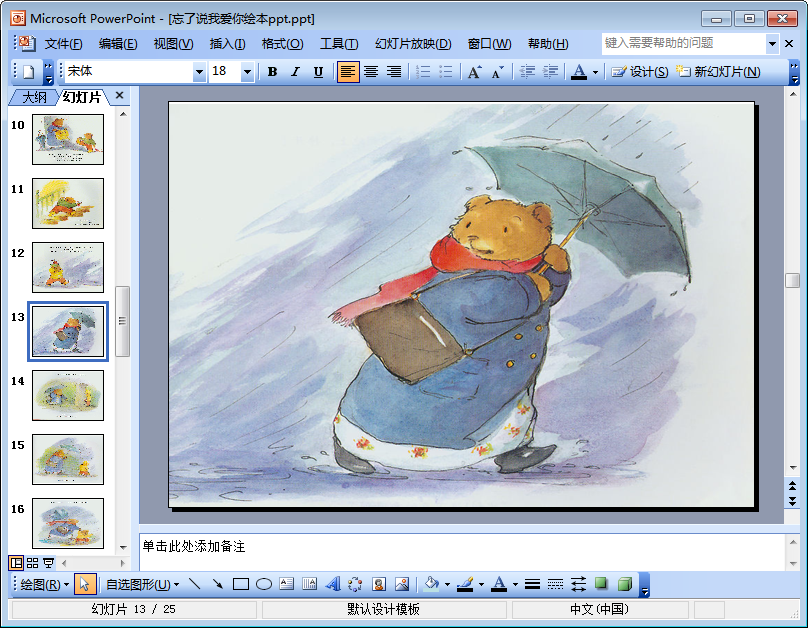The width and height of the screenshot is (808, 628).
Task: Toggle Underline formatting
Action: 318,72
